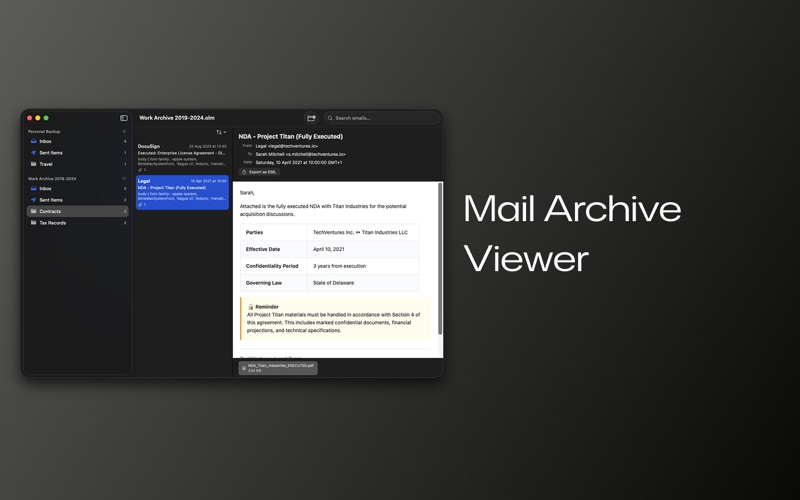Click the Travel folder icon

34,164
